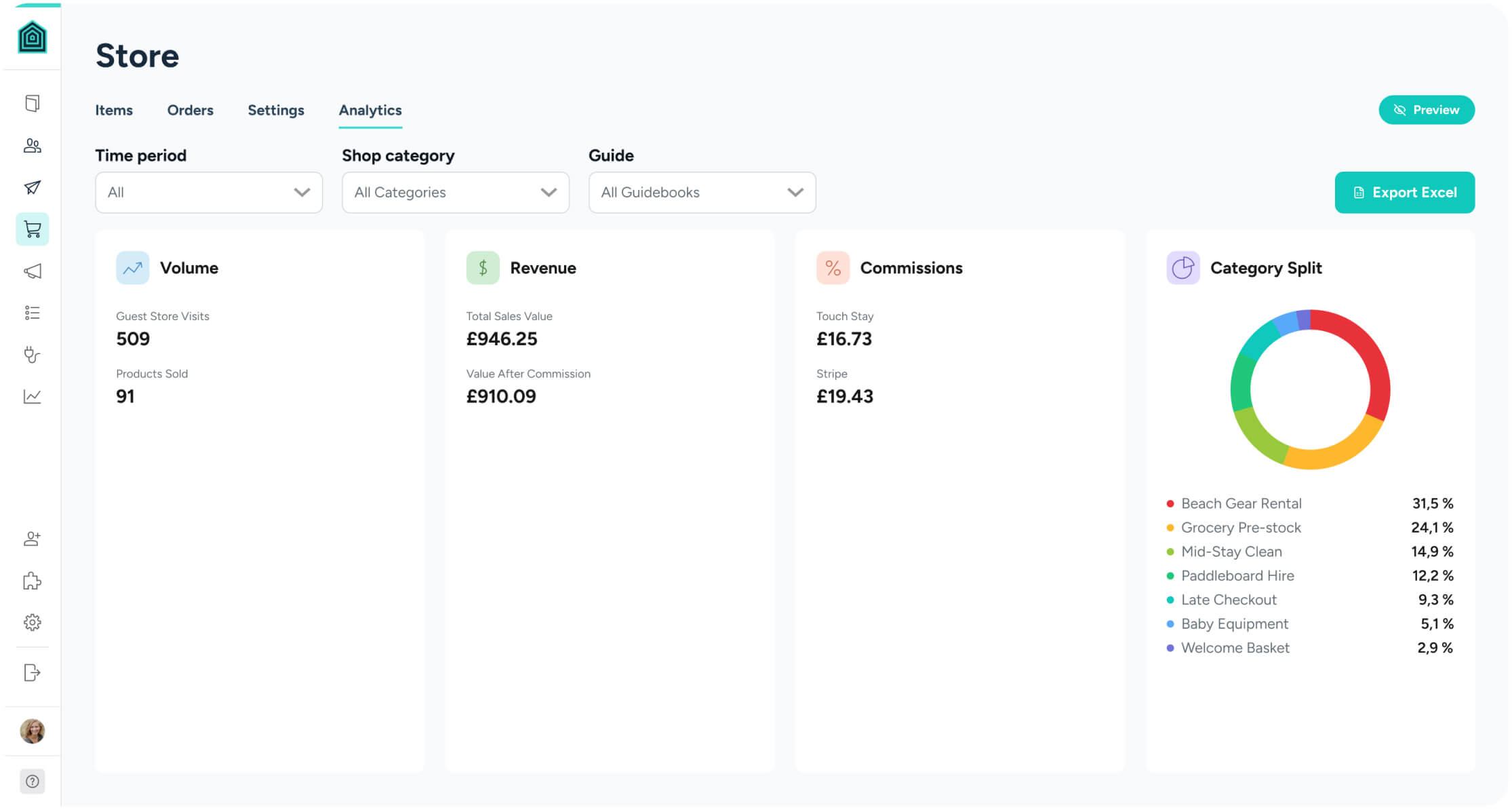Image resolution: width=1512 pixels, height=810 pixels.
Task: Open the plug integrations icon
Action: click(x=32, y=354)
